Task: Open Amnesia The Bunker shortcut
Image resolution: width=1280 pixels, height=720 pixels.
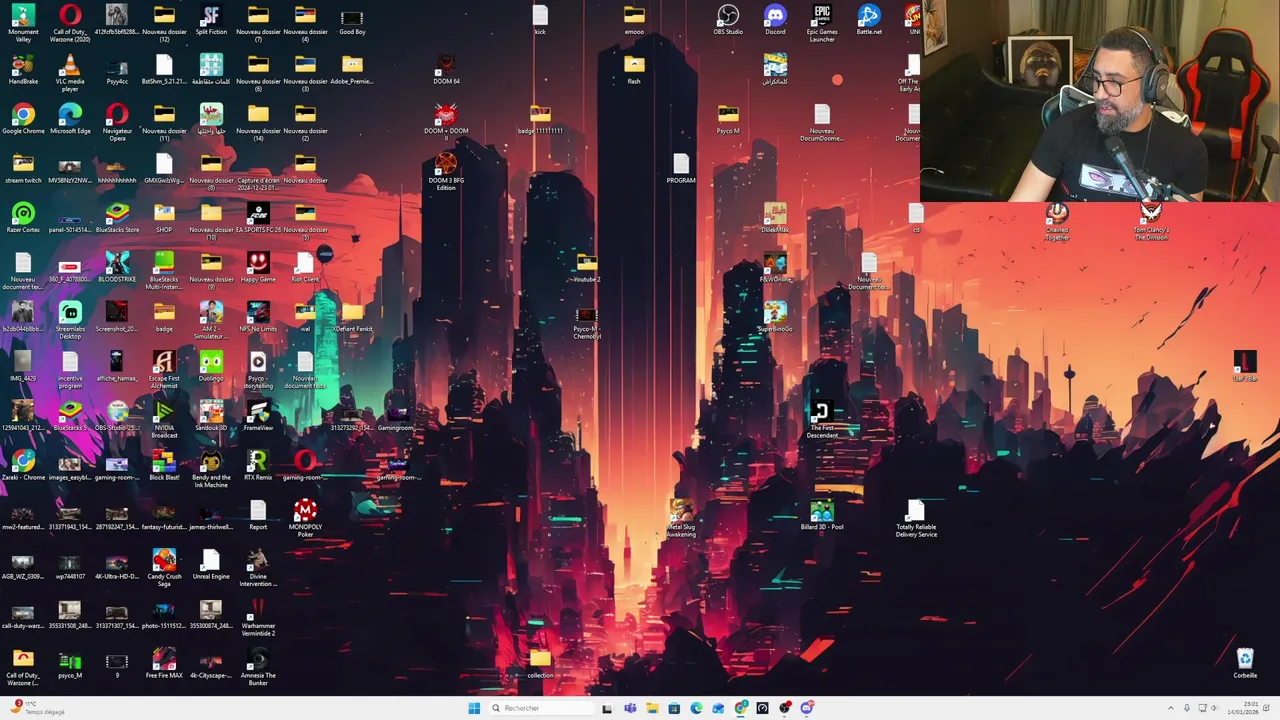Action: (x=258, y=666)
